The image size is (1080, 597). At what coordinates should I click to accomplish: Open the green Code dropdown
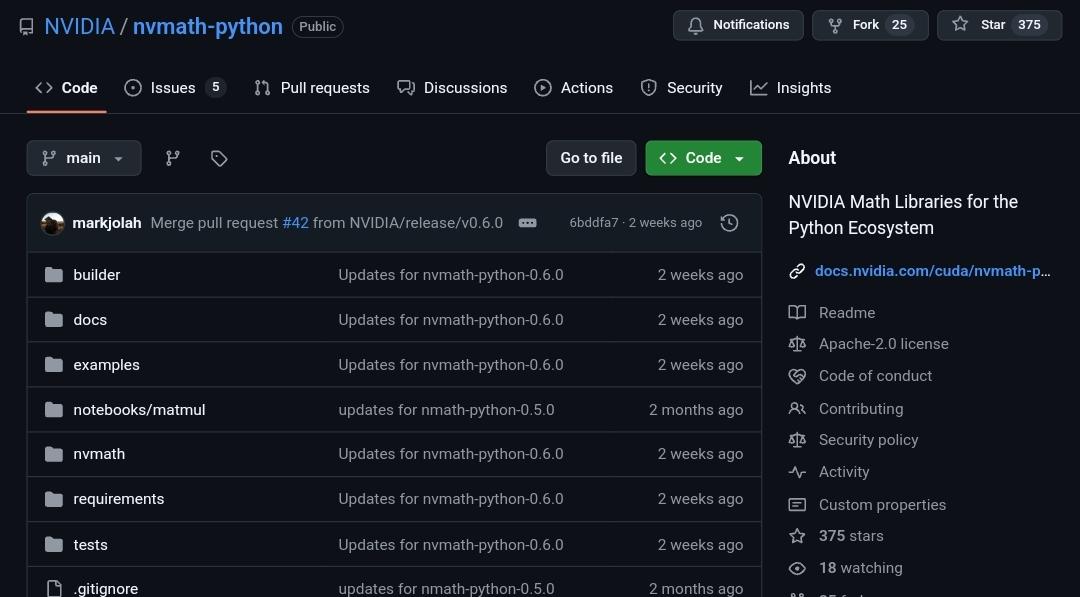pyautogui.click(x=703, y=158)
